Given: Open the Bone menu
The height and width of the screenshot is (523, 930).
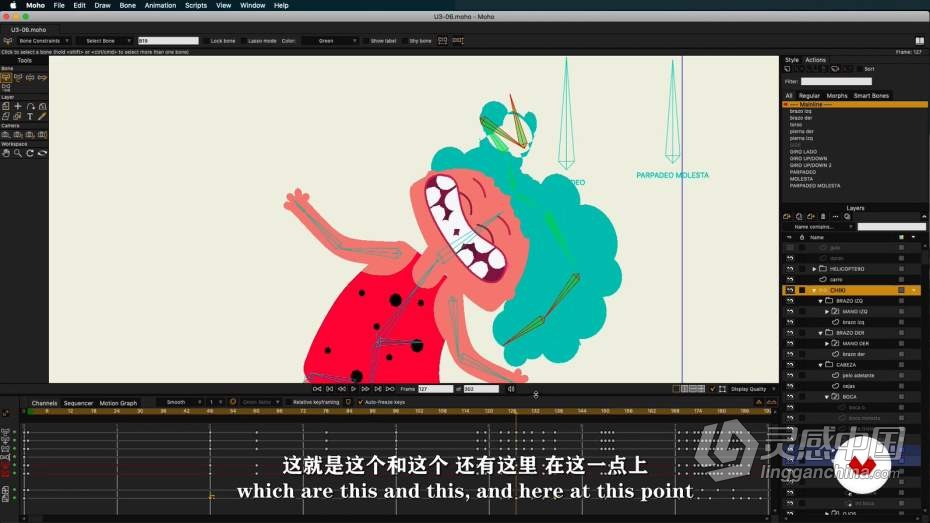Looking at the screenshot, I should point(128,5).
